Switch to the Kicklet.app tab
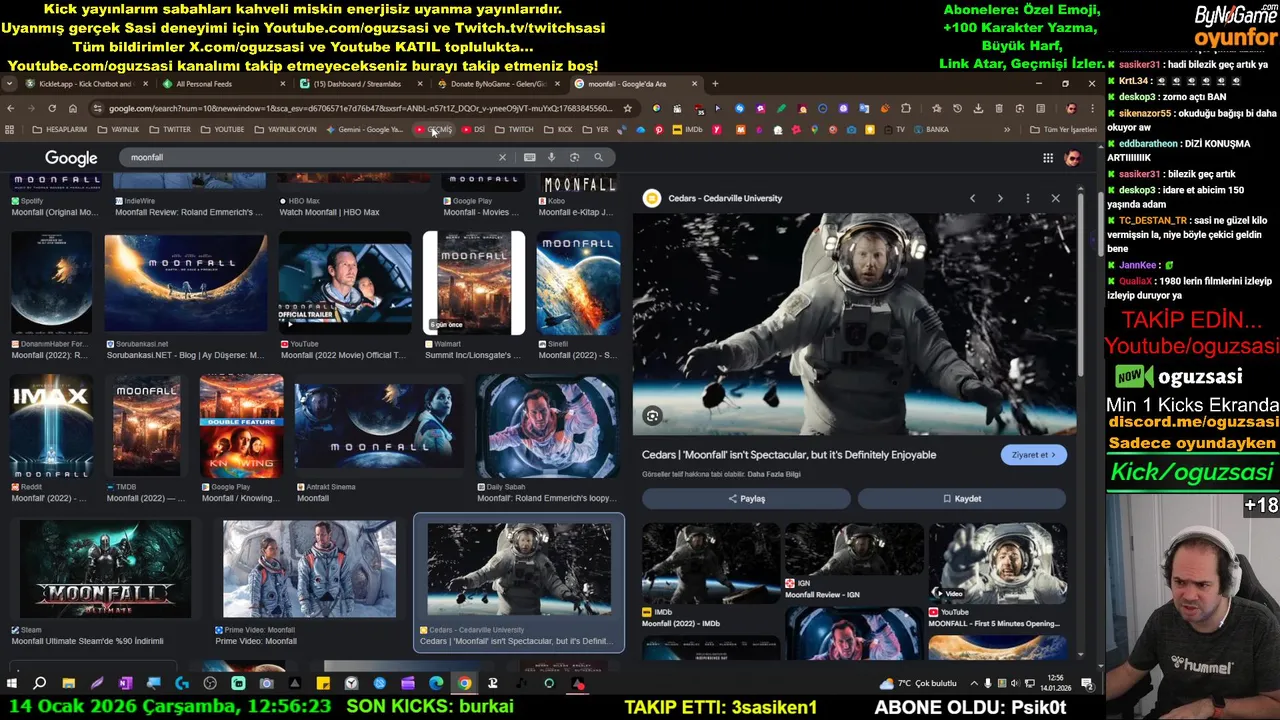 point(87,84)
